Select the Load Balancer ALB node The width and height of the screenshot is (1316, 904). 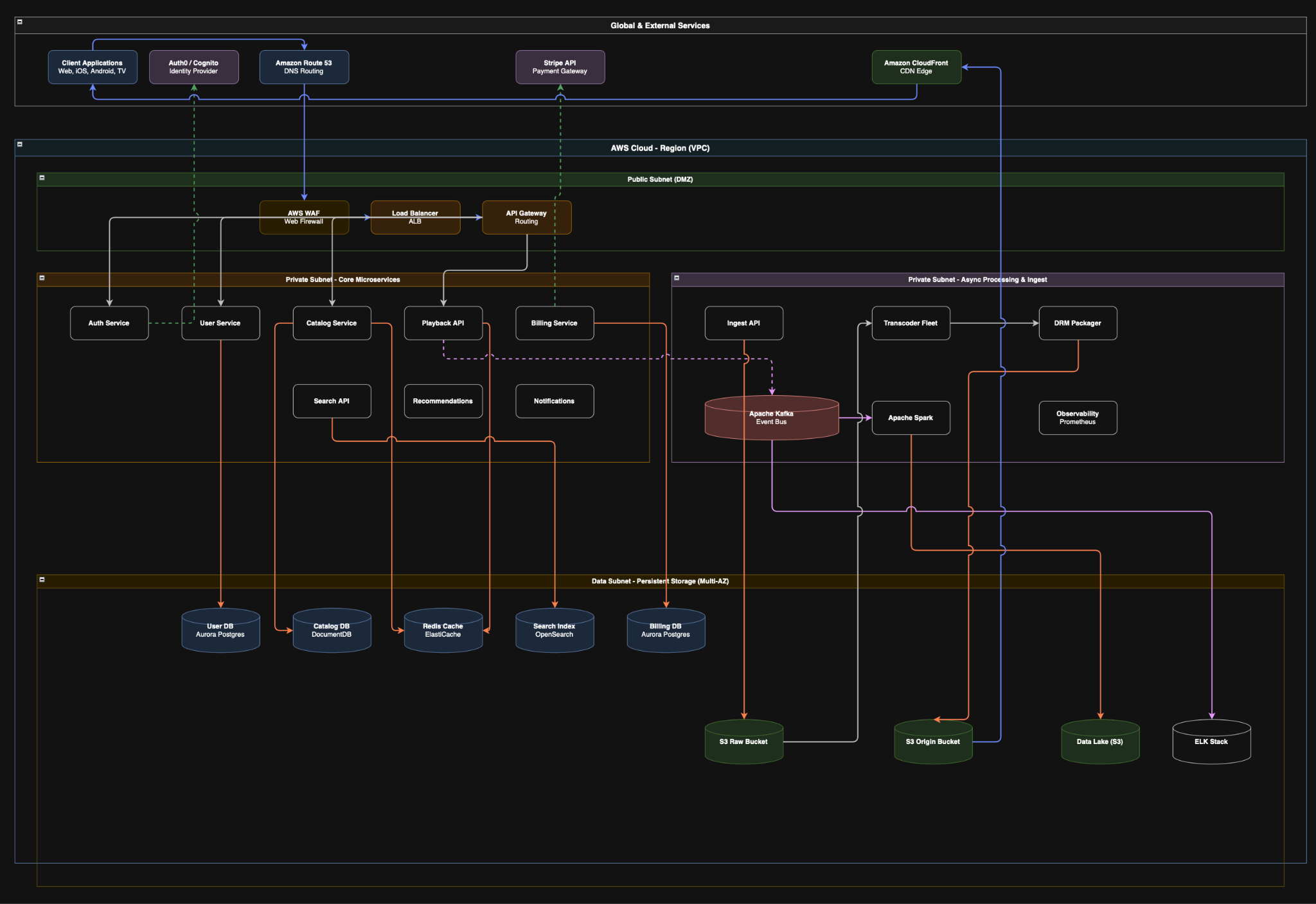tap(415, 217)
